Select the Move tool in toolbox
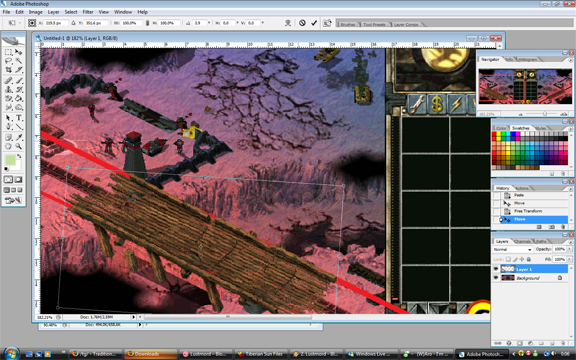 pos(19,52)
